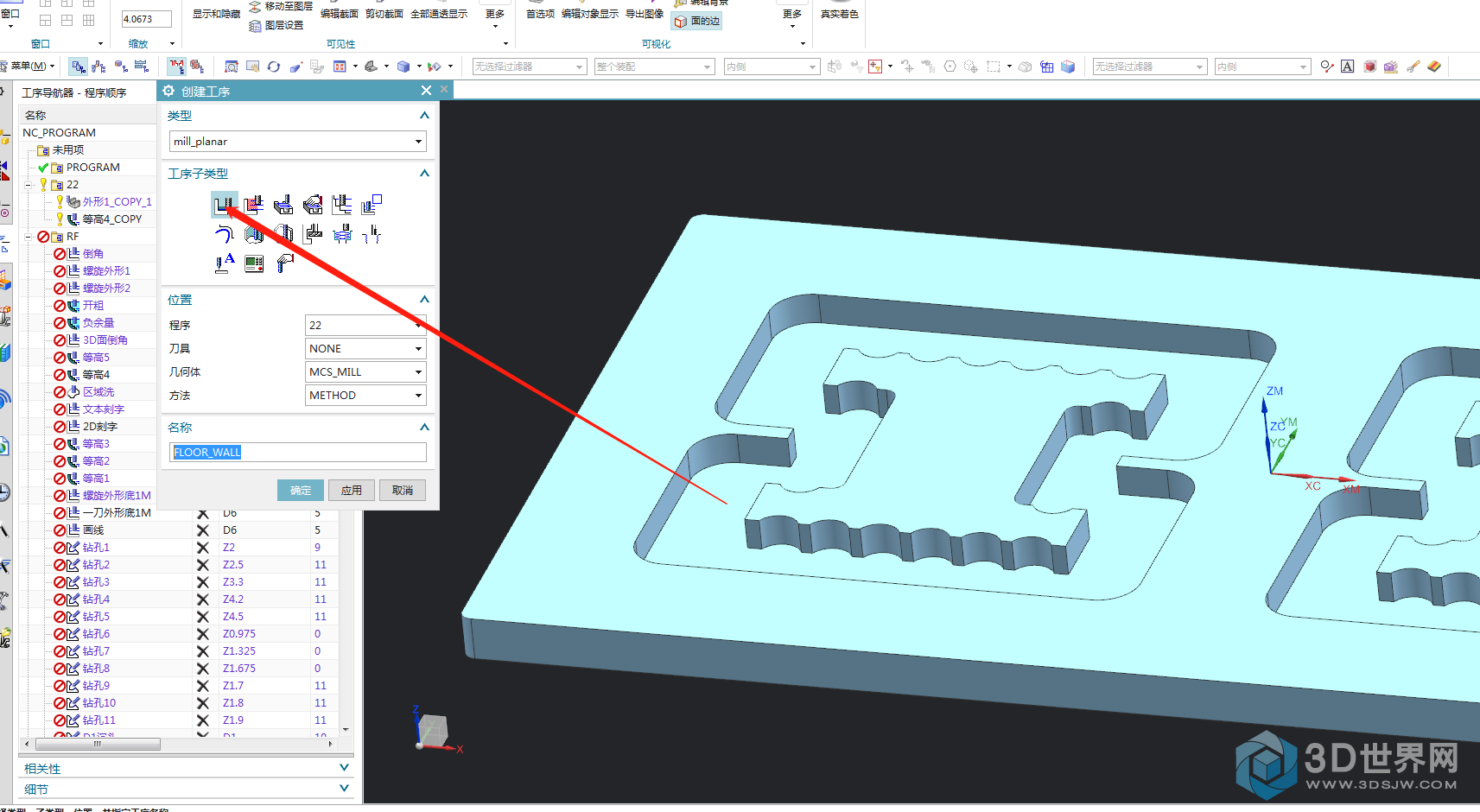The width and height of the screenshot is (1480, 812).
Task: Toggle the 面的边 face edges button
Action: [x=697, y=21]
